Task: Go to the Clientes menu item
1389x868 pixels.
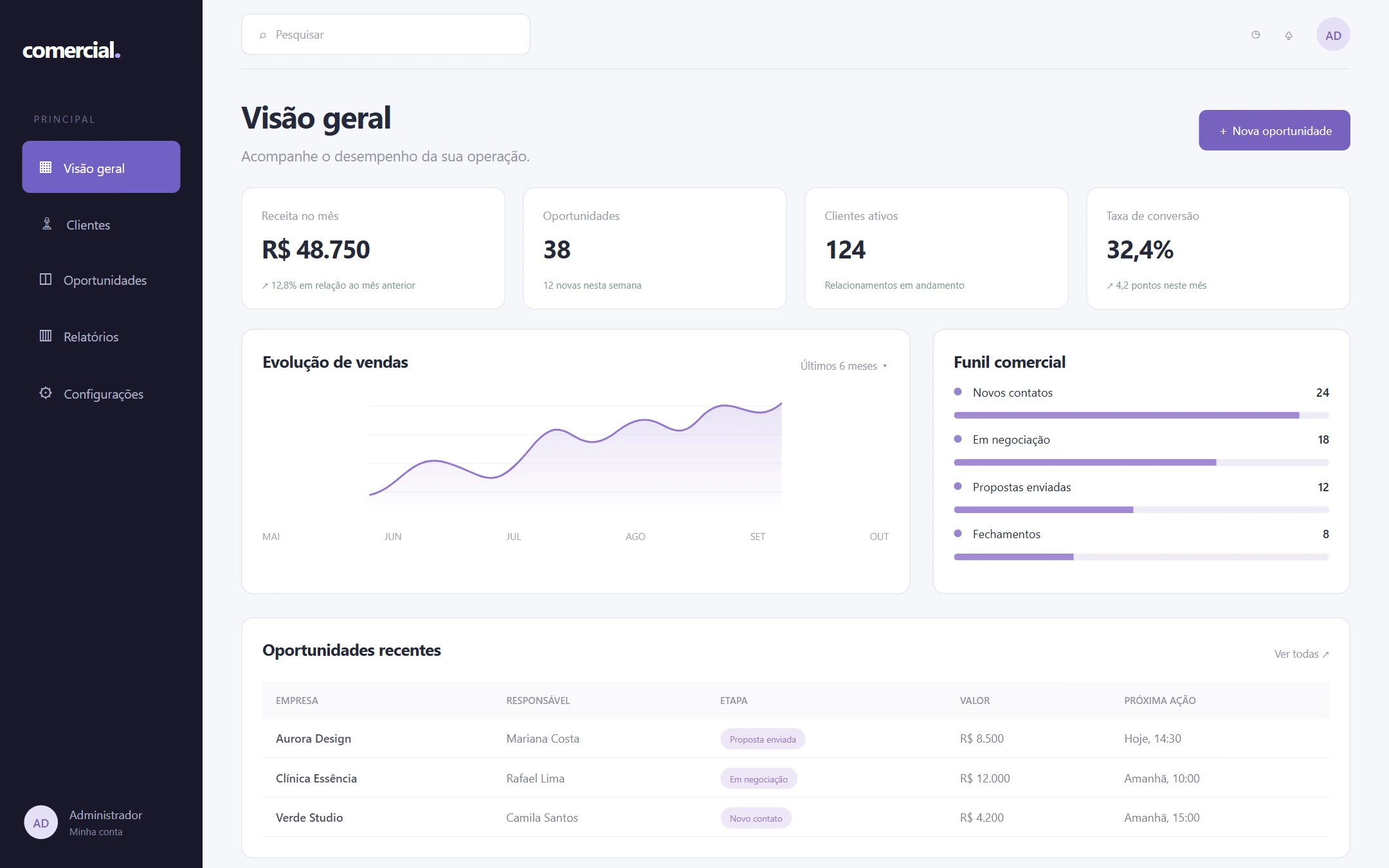Action: 101,224
